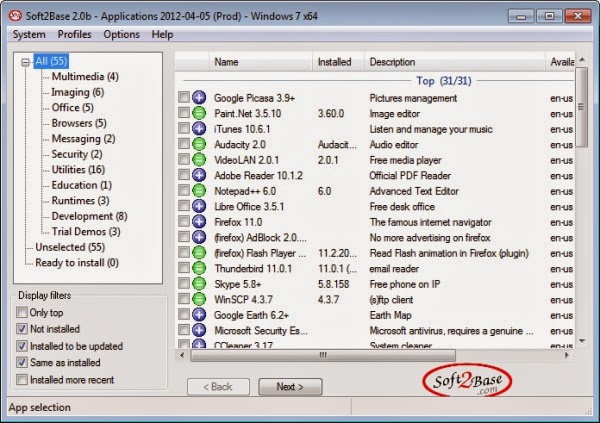Click the Soft2Base title bar app icon
The width and height of the screenshot is (600, 423).
click(x=15, y=16)
